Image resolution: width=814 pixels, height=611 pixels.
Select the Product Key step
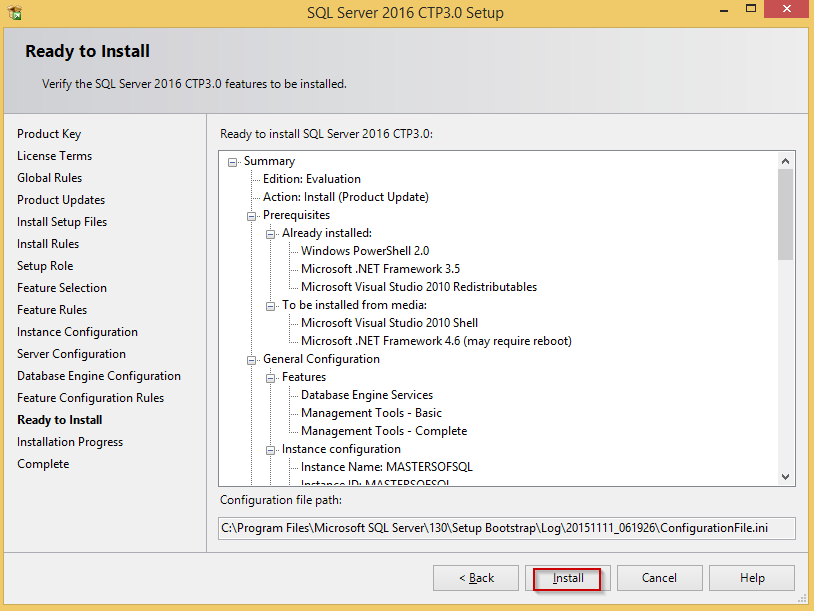point(49,134)
